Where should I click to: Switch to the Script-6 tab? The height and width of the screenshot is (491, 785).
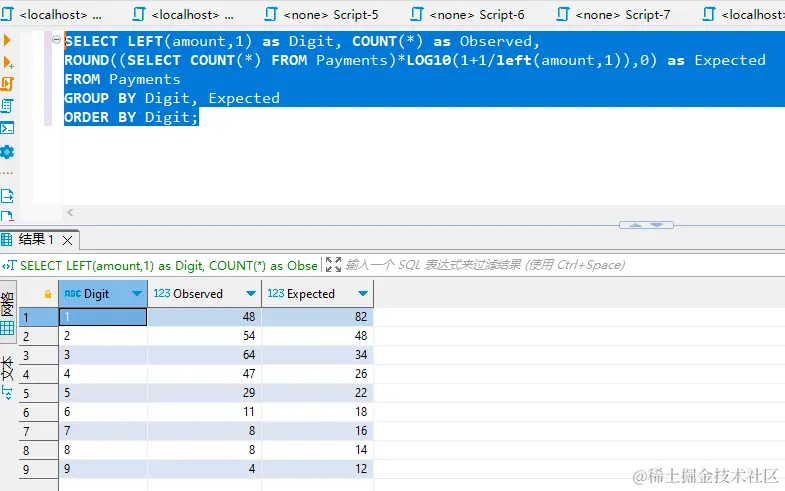467,15
